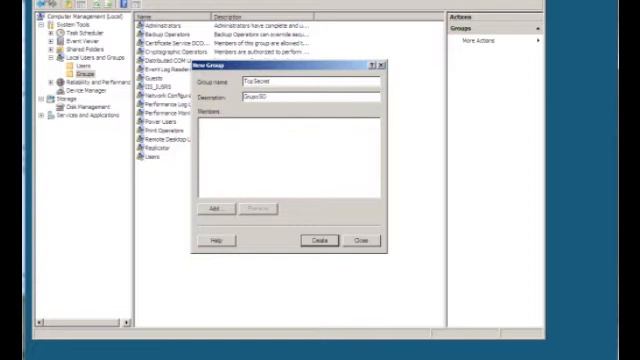Select the Performance Monitor Users row
The height and width of the screenshot is (360, 640).
[164, 113]
